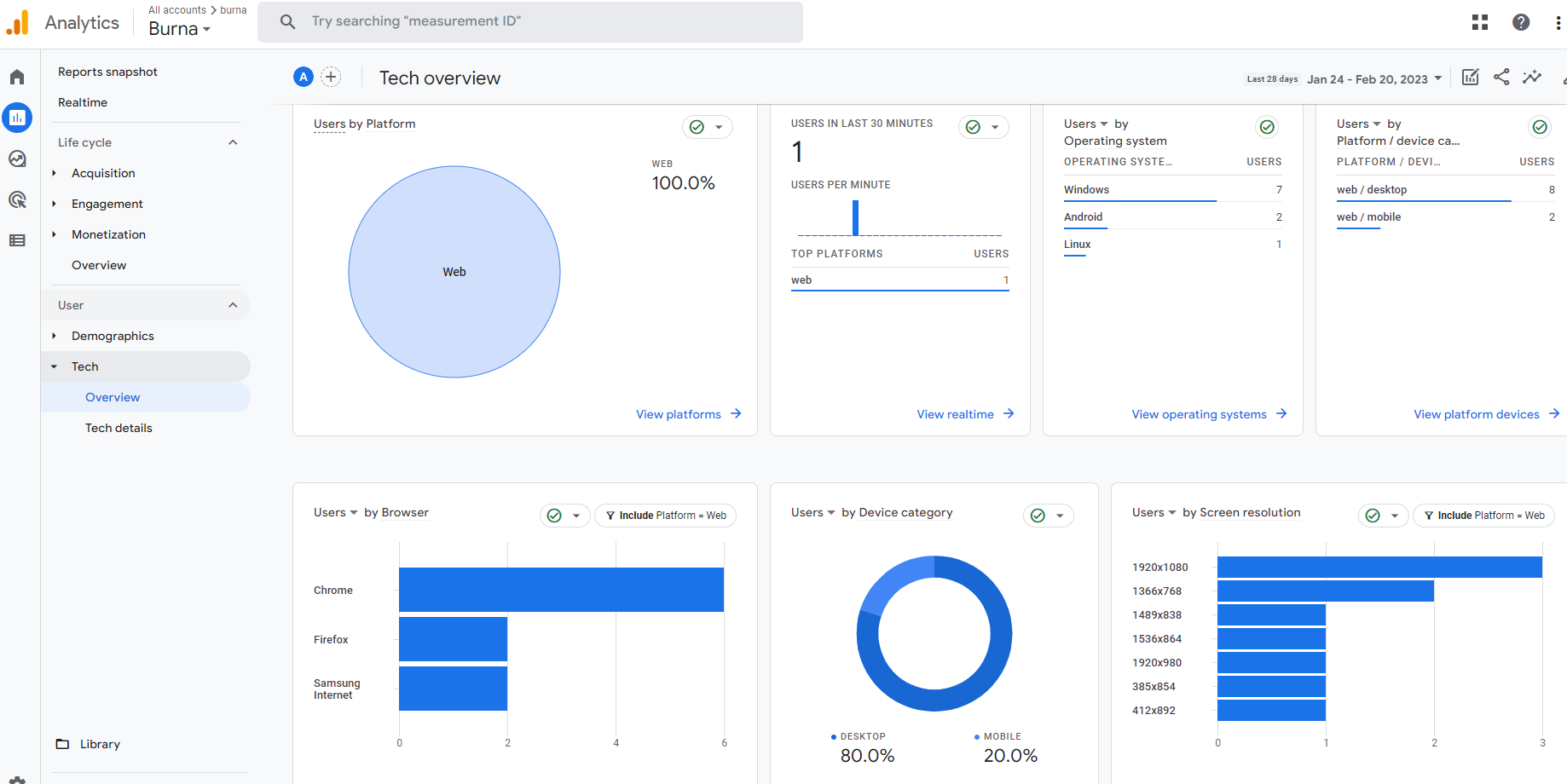
Task: Expand the Burna property selector
Action: (x=180, y=29)
